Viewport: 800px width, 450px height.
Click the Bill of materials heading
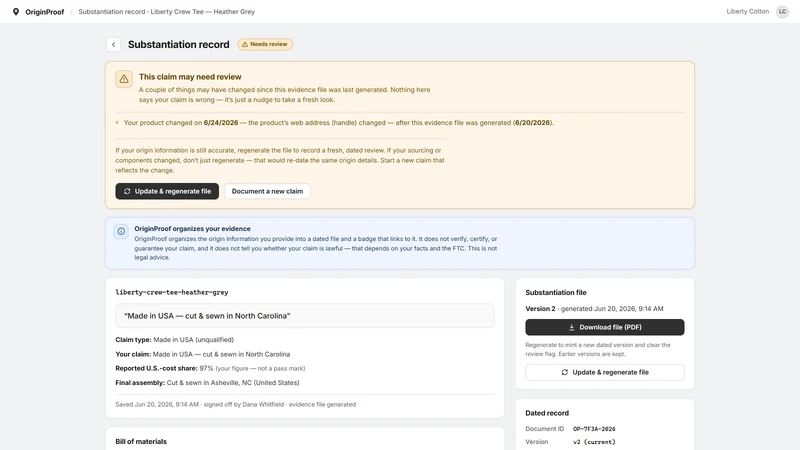pyautogui.click(x=141, y=441)
